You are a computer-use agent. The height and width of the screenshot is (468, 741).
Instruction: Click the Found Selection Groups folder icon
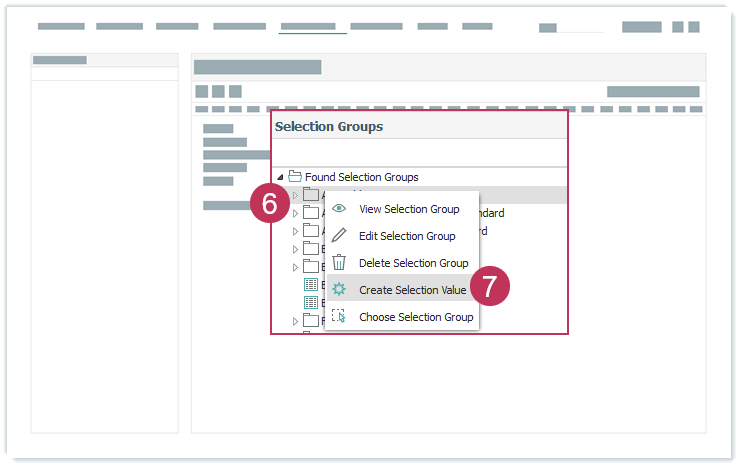(x=295, y=177)
